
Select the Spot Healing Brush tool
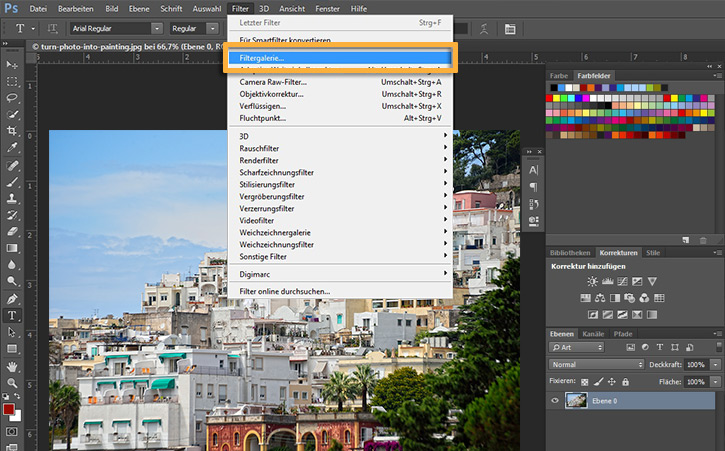[12, 165]
